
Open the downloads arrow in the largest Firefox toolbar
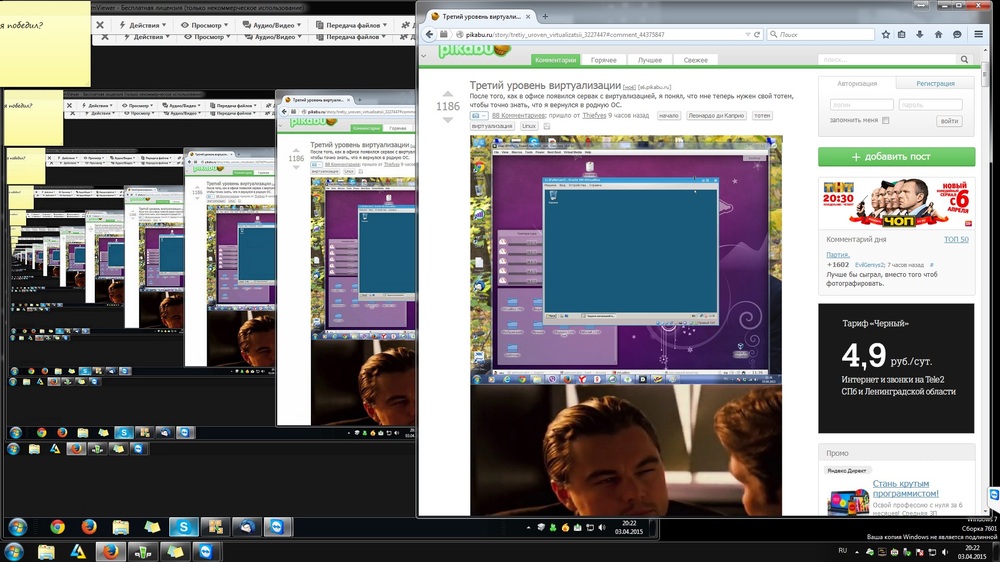921,34
